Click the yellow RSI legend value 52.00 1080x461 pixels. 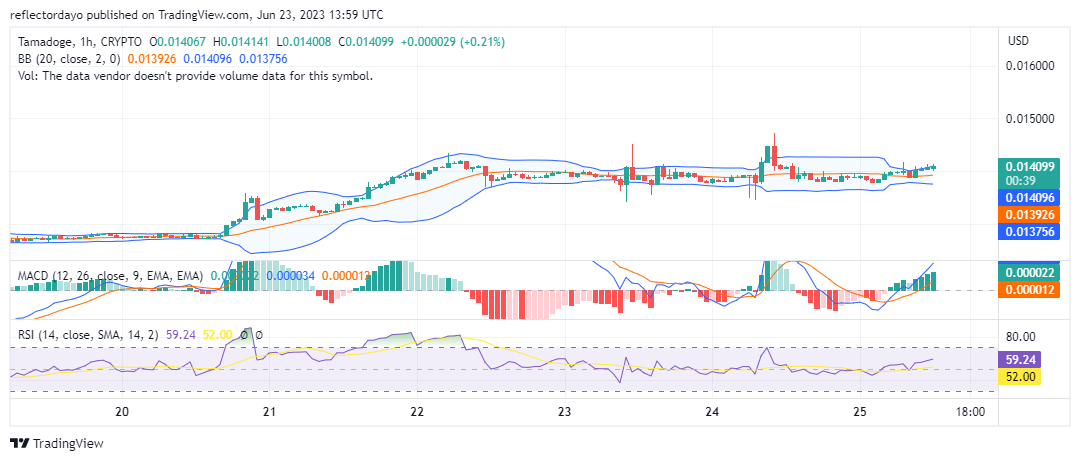click(218, 335)
